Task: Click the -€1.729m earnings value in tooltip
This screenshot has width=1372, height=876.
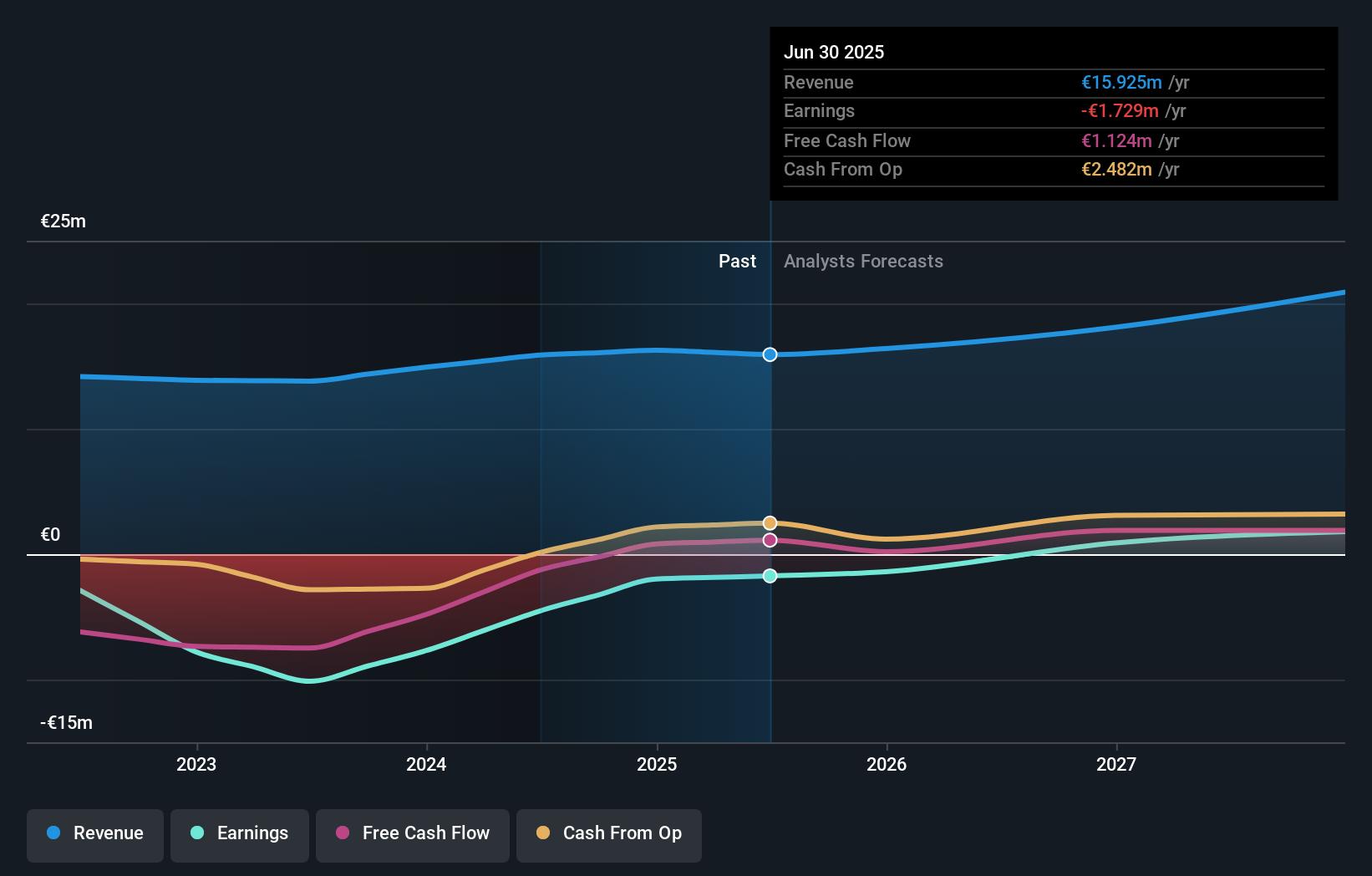Action: [1120, 111]
